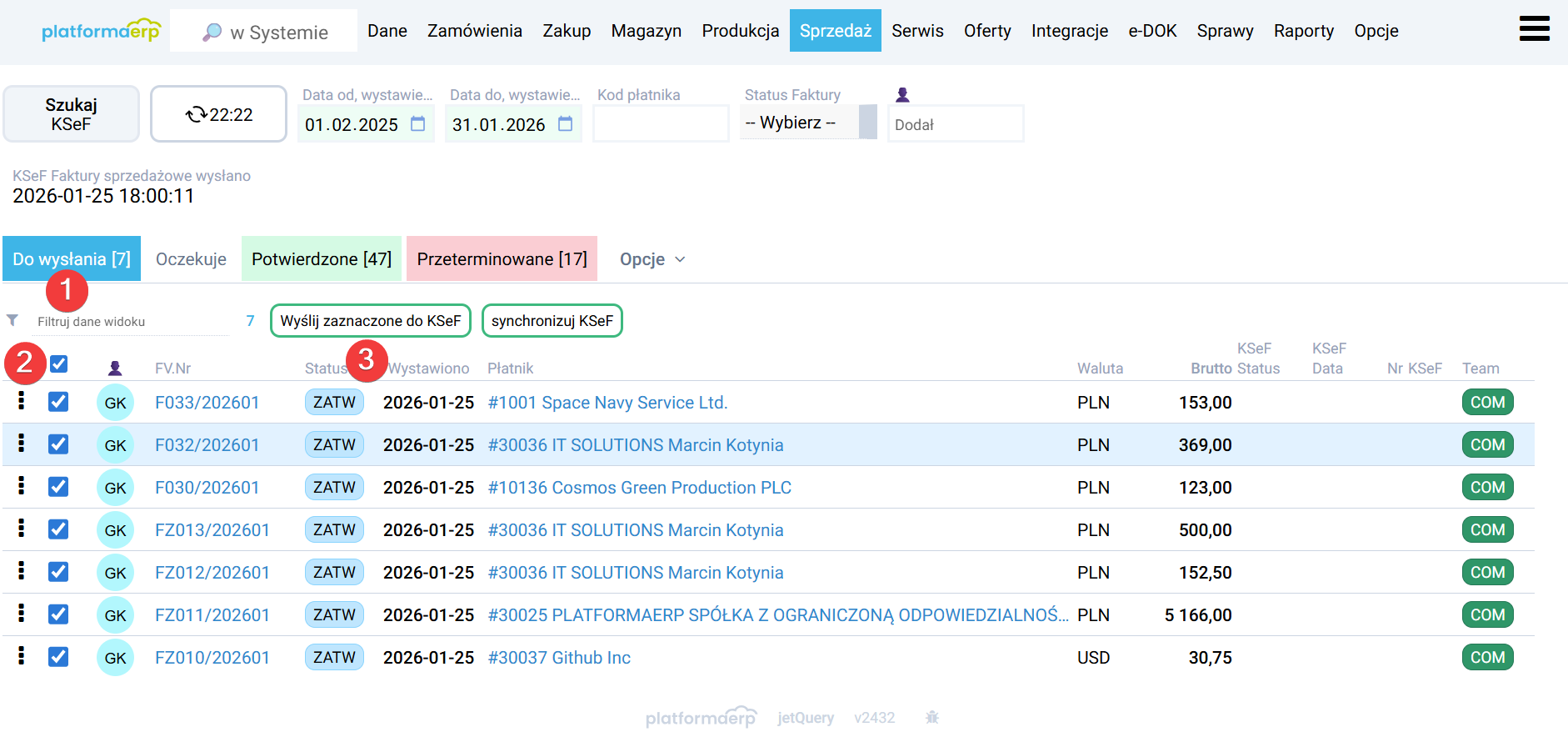Click COM team badge for F033/202601
The width and height of the screenshot is (1568, 737).
tap(1487, 402)
